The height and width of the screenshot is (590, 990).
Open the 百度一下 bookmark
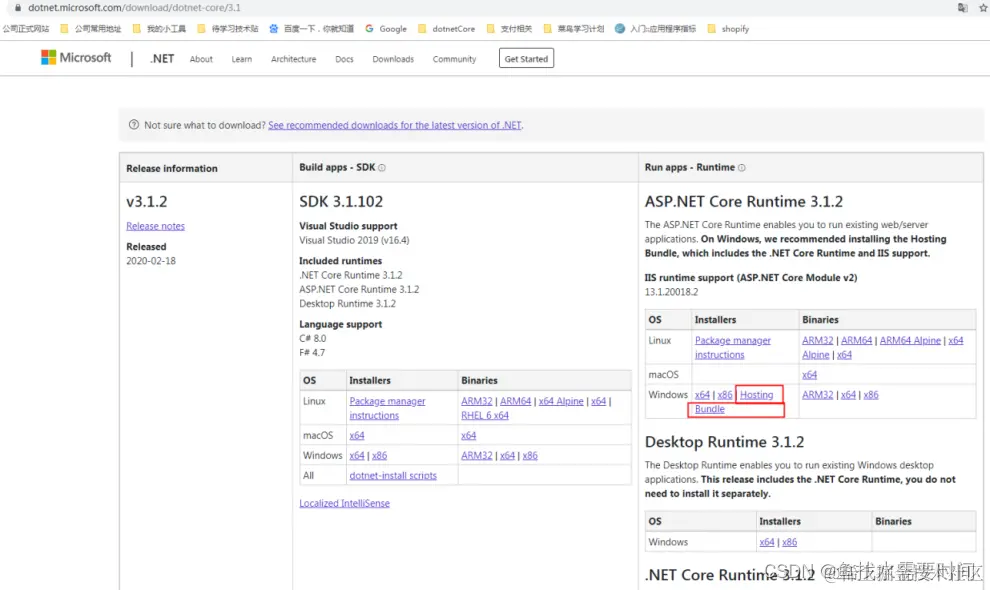coord(311,29)
